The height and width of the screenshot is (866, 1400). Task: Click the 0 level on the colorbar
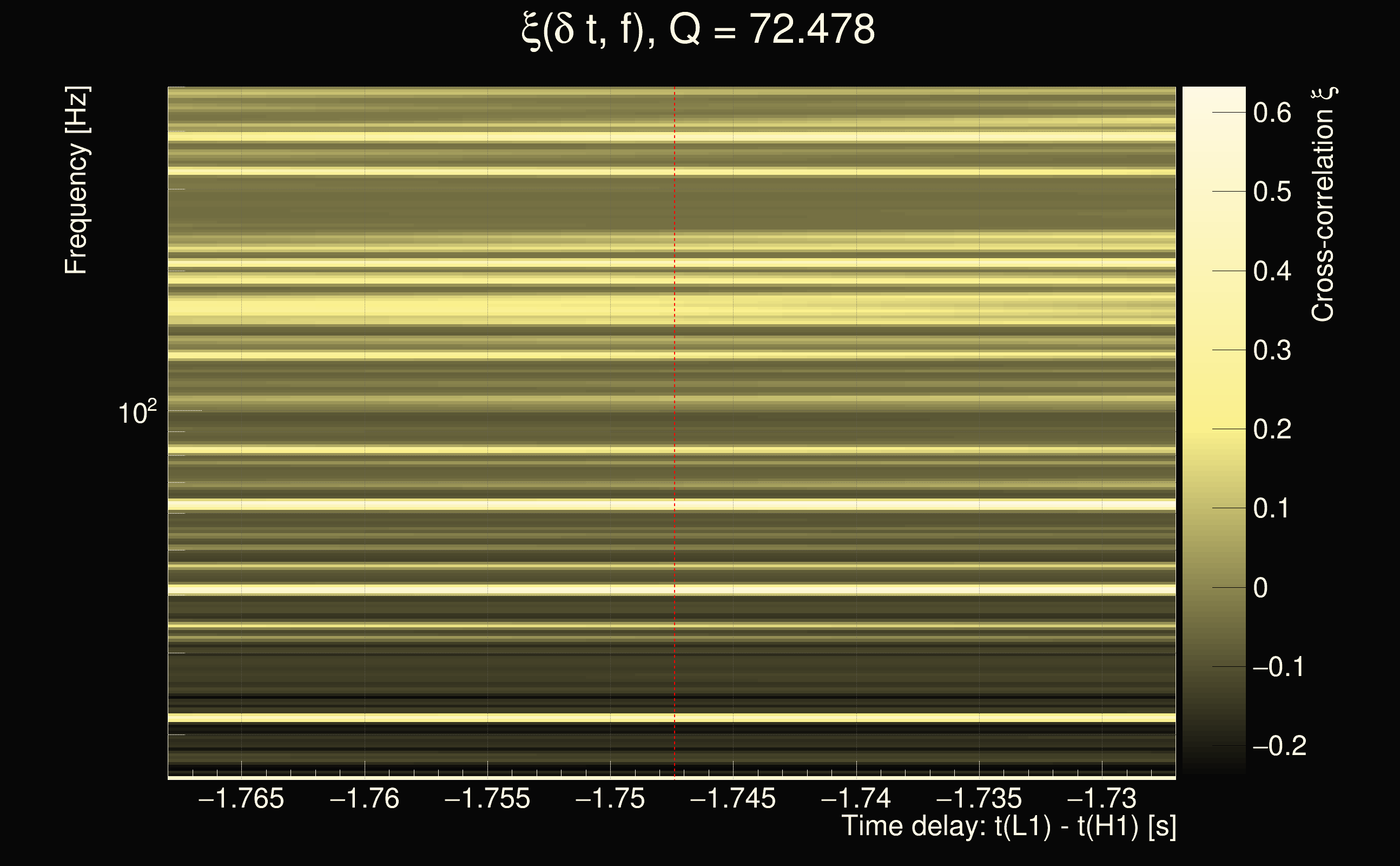point(1260,588)
